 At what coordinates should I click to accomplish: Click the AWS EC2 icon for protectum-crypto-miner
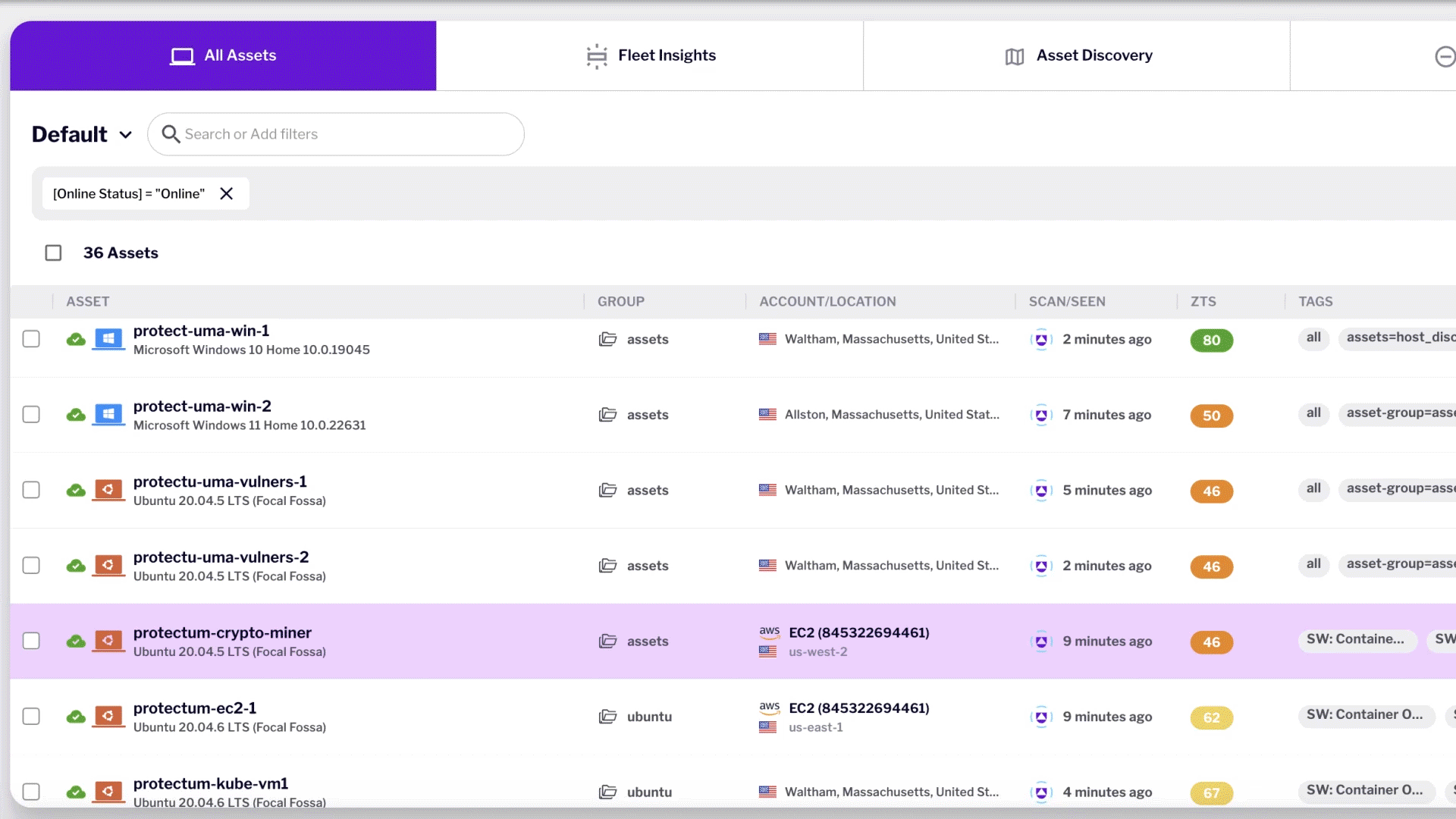point(769,632)
